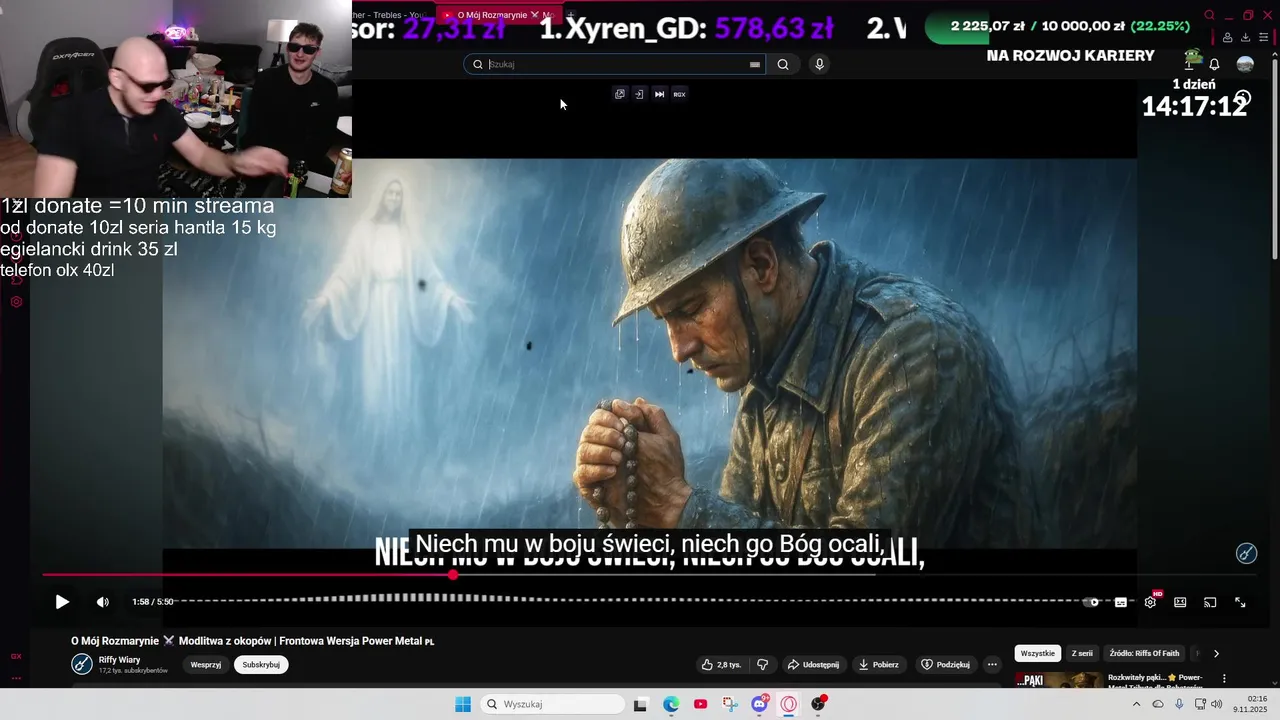Open sidebar three-dots setup
Viewport: 1280px width, 720px height.
16,678
